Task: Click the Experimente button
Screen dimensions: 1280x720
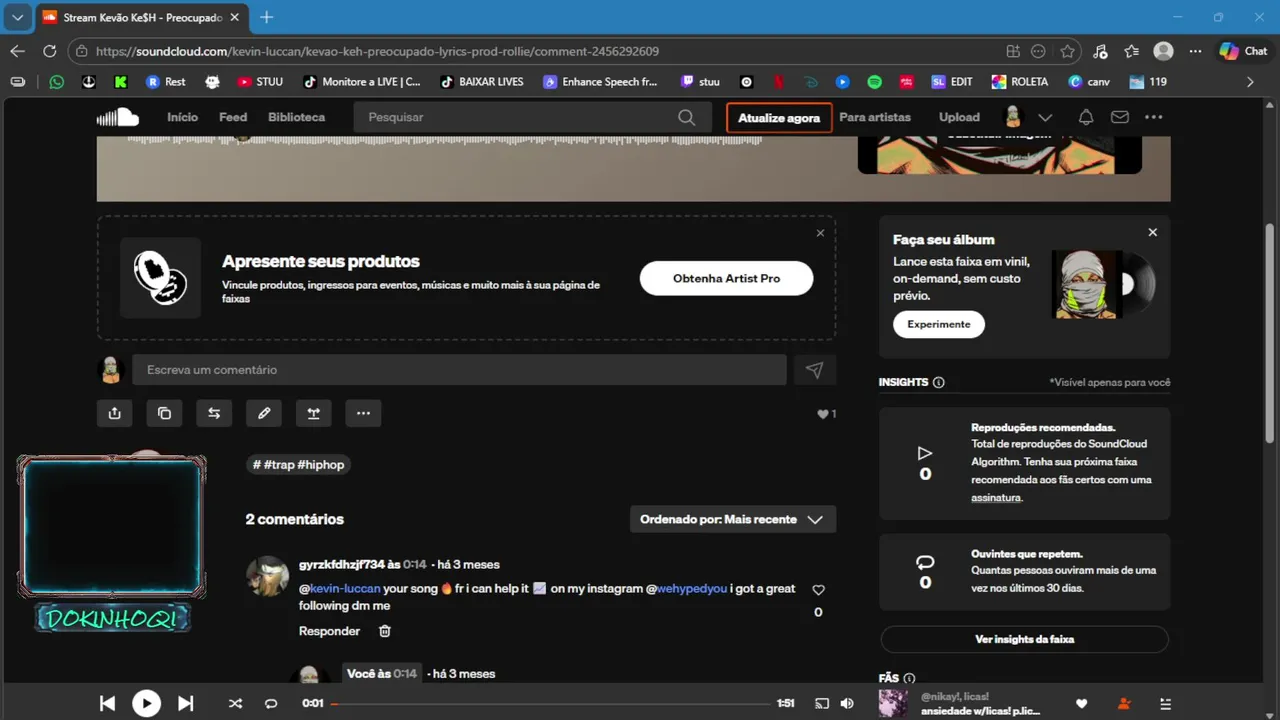Action: 938,324
